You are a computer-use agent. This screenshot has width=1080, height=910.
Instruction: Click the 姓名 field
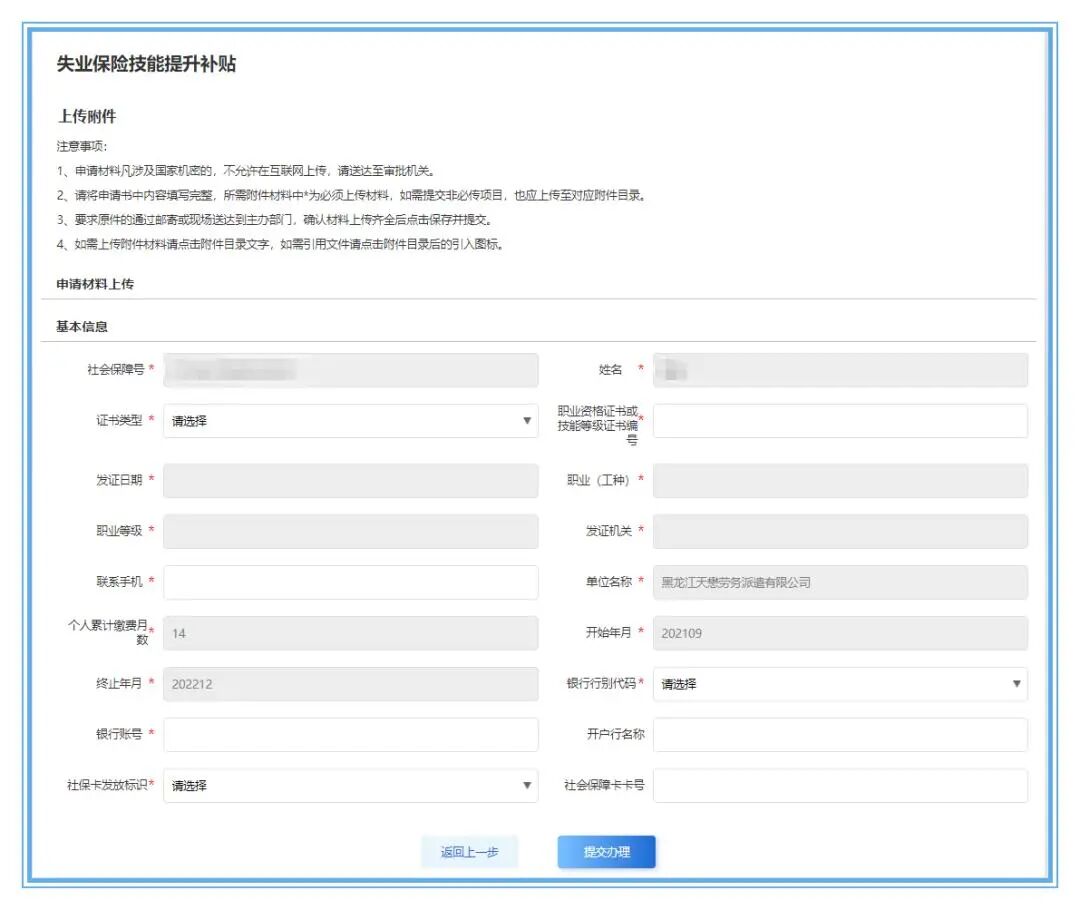point(840,370)
